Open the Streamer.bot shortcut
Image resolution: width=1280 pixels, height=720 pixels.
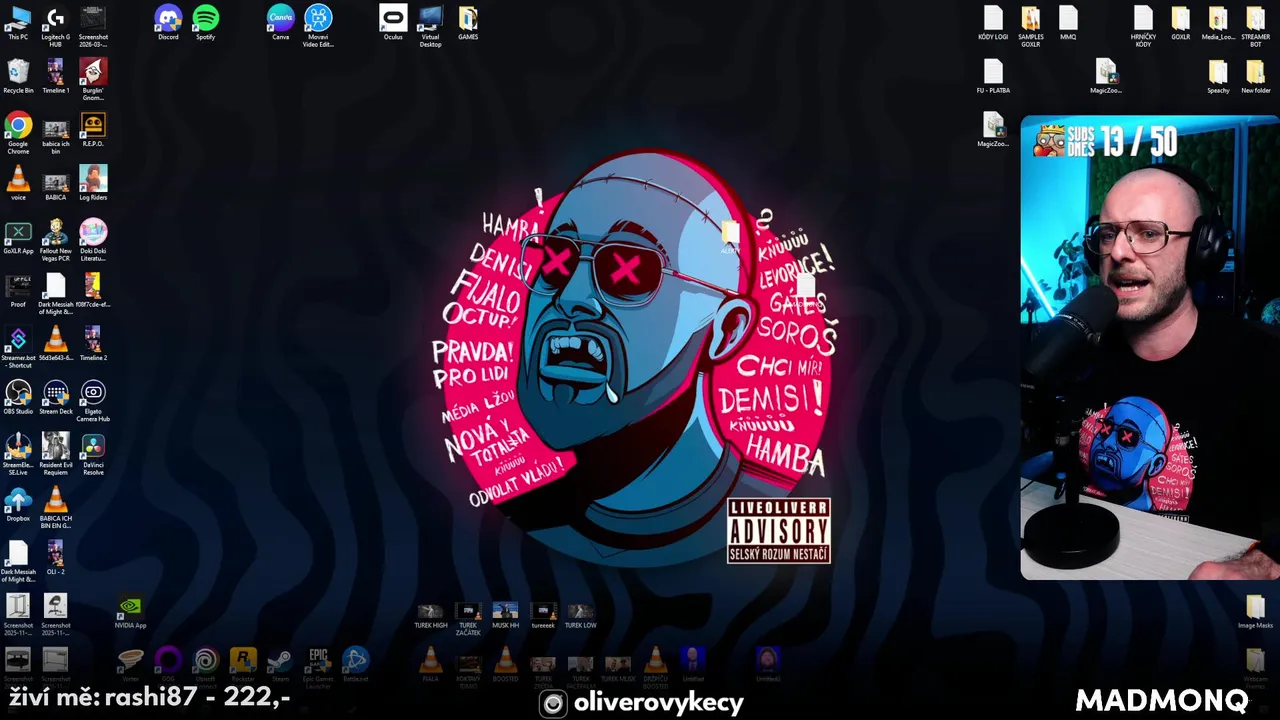(x=18, y=347)
